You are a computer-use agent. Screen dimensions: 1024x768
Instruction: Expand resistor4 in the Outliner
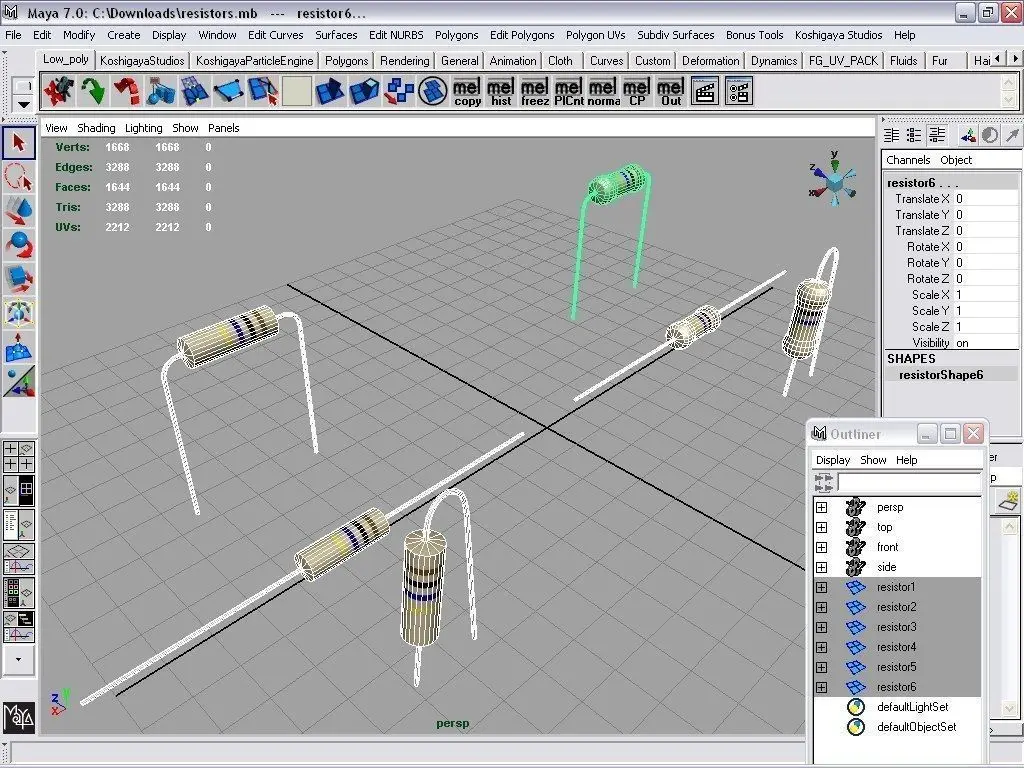point(822,647)
